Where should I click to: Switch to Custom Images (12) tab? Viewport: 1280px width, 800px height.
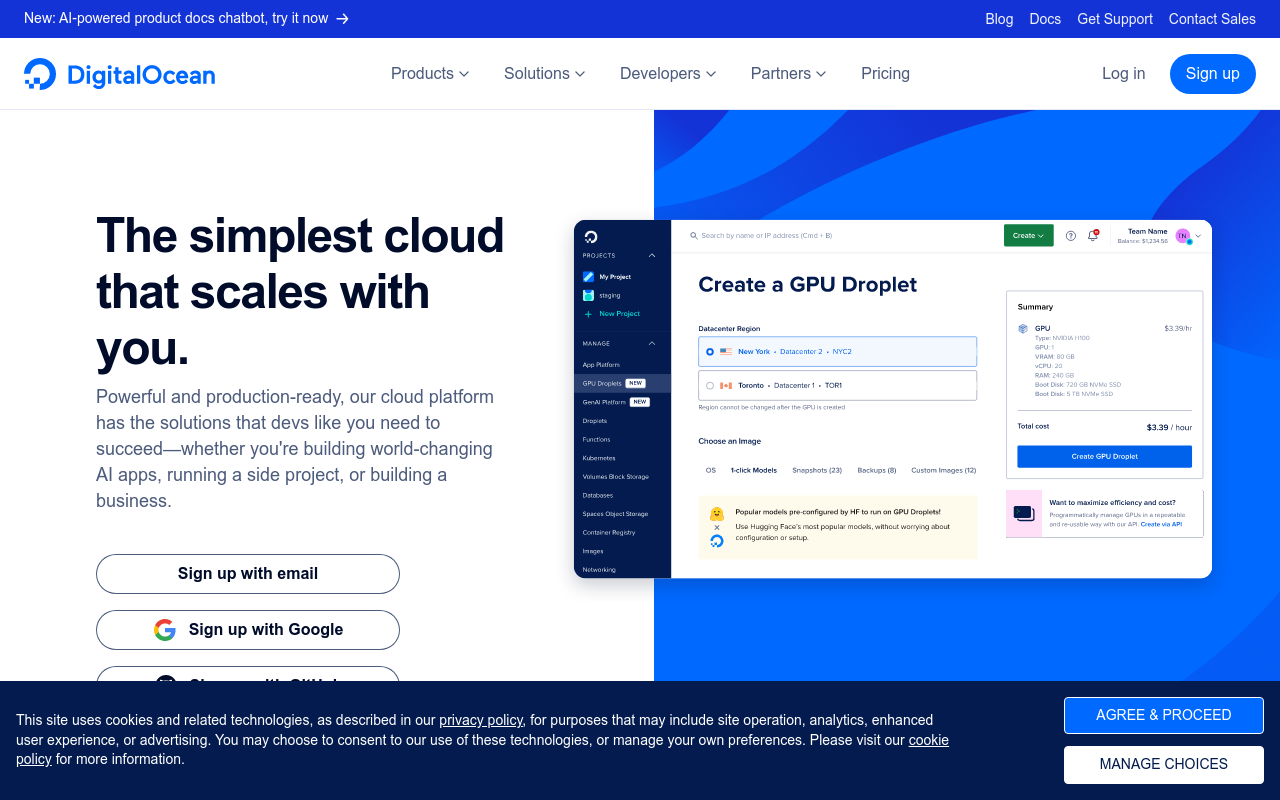pyautogui.click(x=944, y=470)
